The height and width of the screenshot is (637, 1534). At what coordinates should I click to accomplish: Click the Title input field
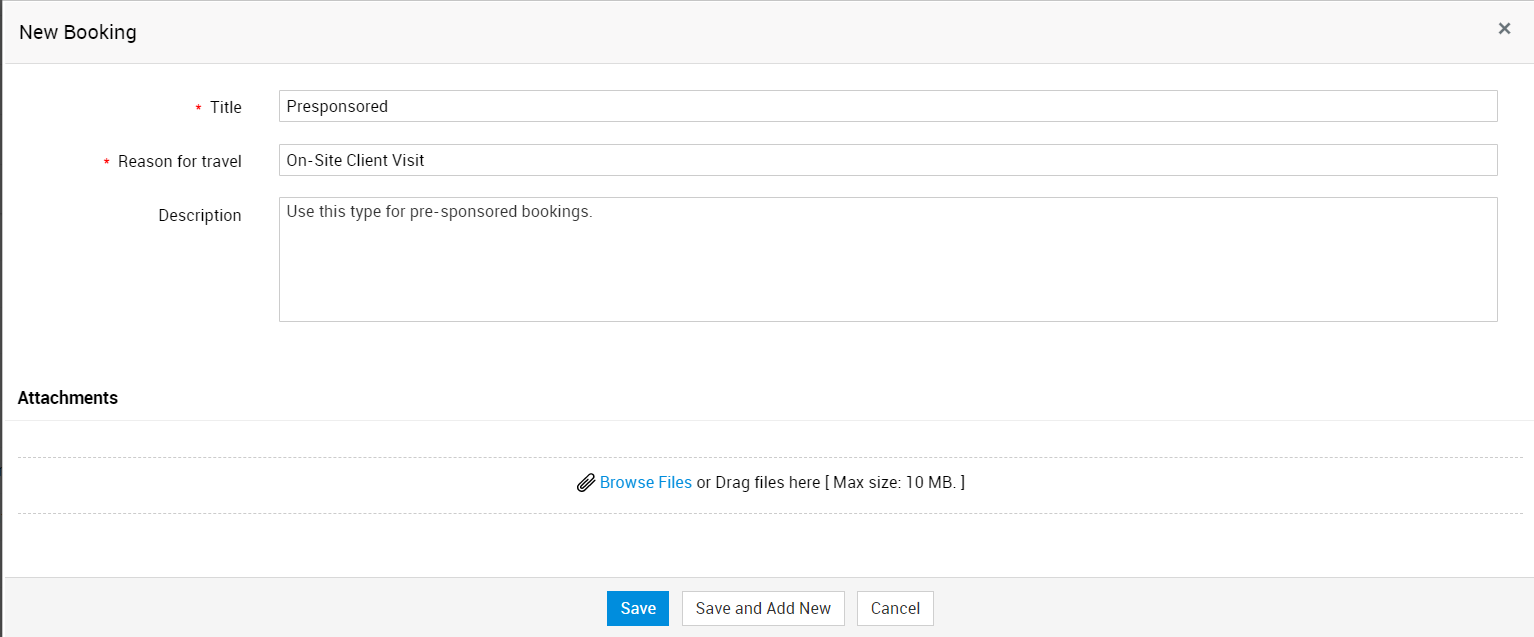coord(887,106)
